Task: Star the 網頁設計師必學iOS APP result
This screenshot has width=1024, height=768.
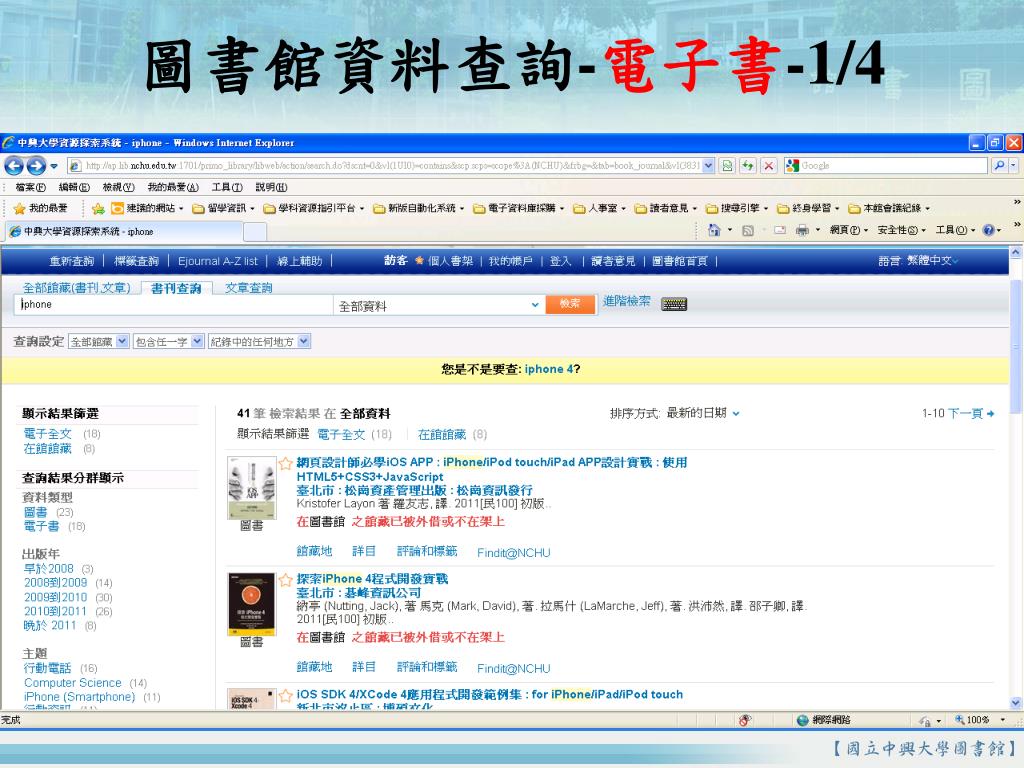Action: (x=285, y=464)
